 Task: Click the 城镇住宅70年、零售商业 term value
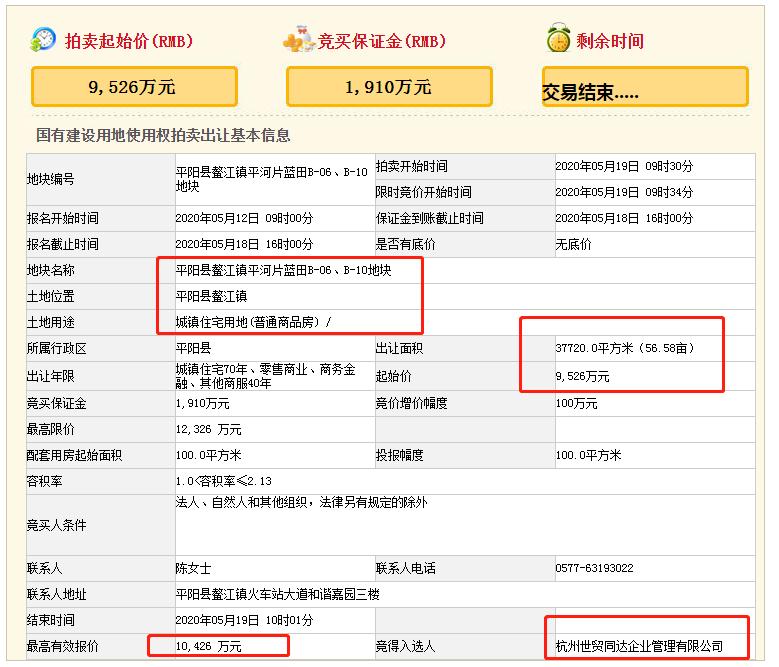(265, 376)
